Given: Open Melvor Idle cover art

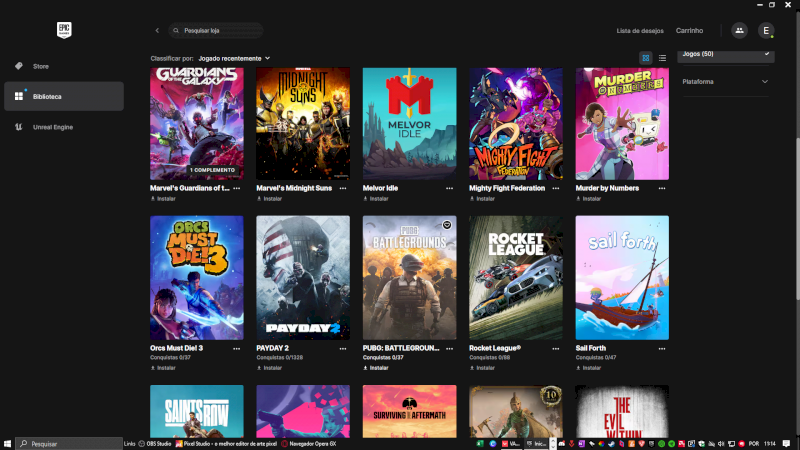Looking at the screenshot, I should coord(410,123).
